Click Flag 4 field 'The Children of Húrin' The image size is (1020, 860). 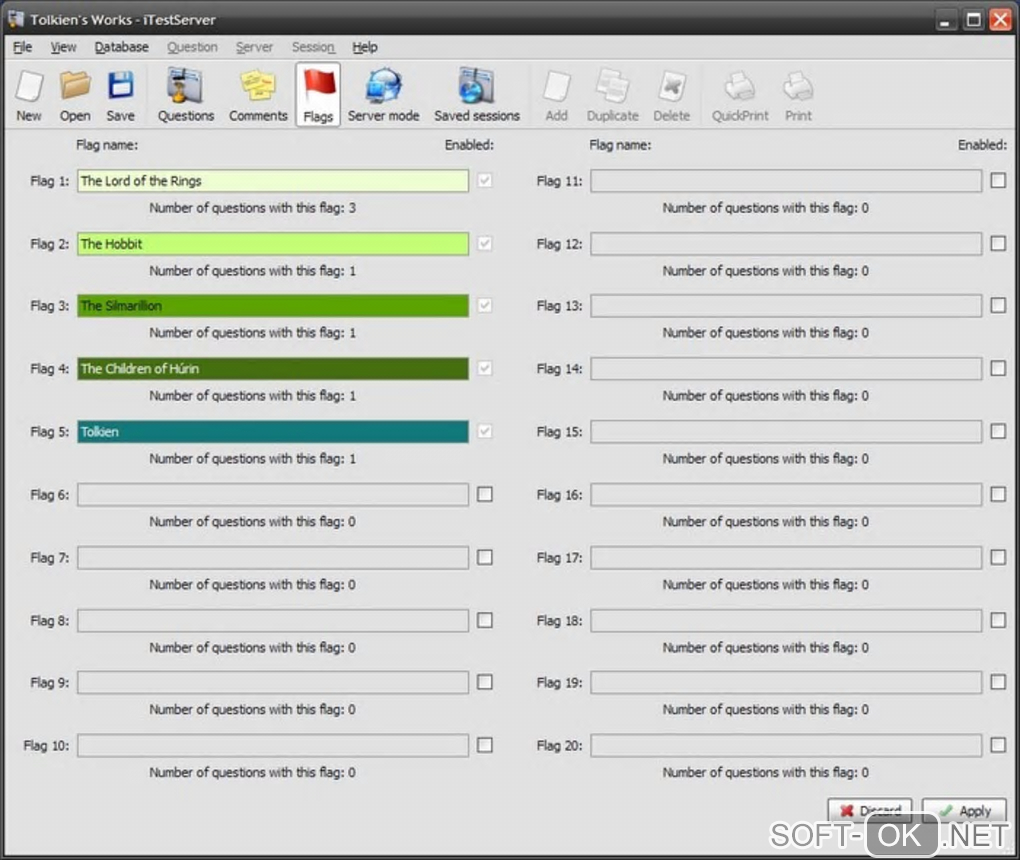[273, 369]
